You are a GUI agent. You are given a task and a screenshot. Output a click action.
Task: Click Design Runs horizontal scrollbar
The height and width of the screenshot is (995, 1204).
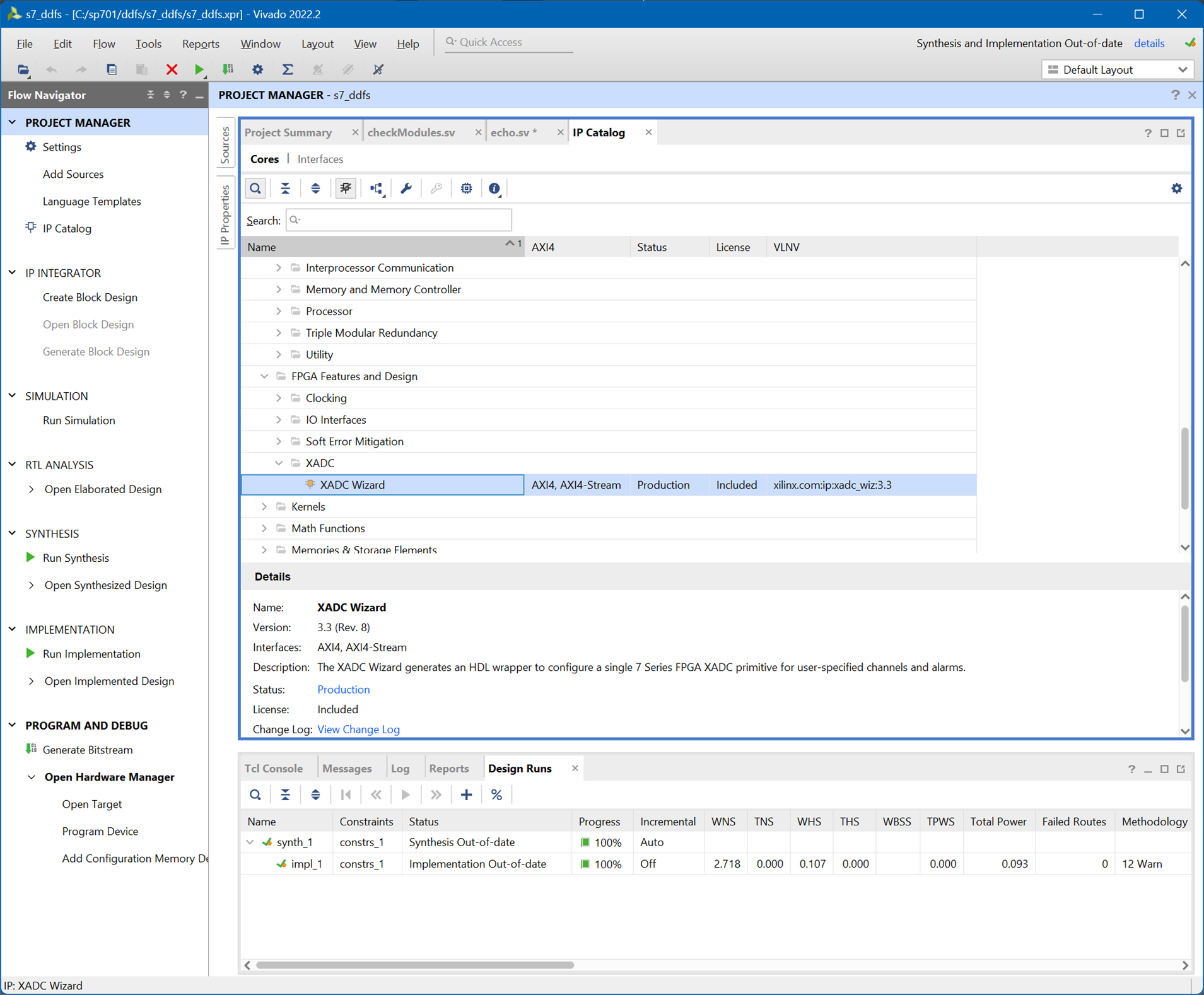click(x=415, y=965)
